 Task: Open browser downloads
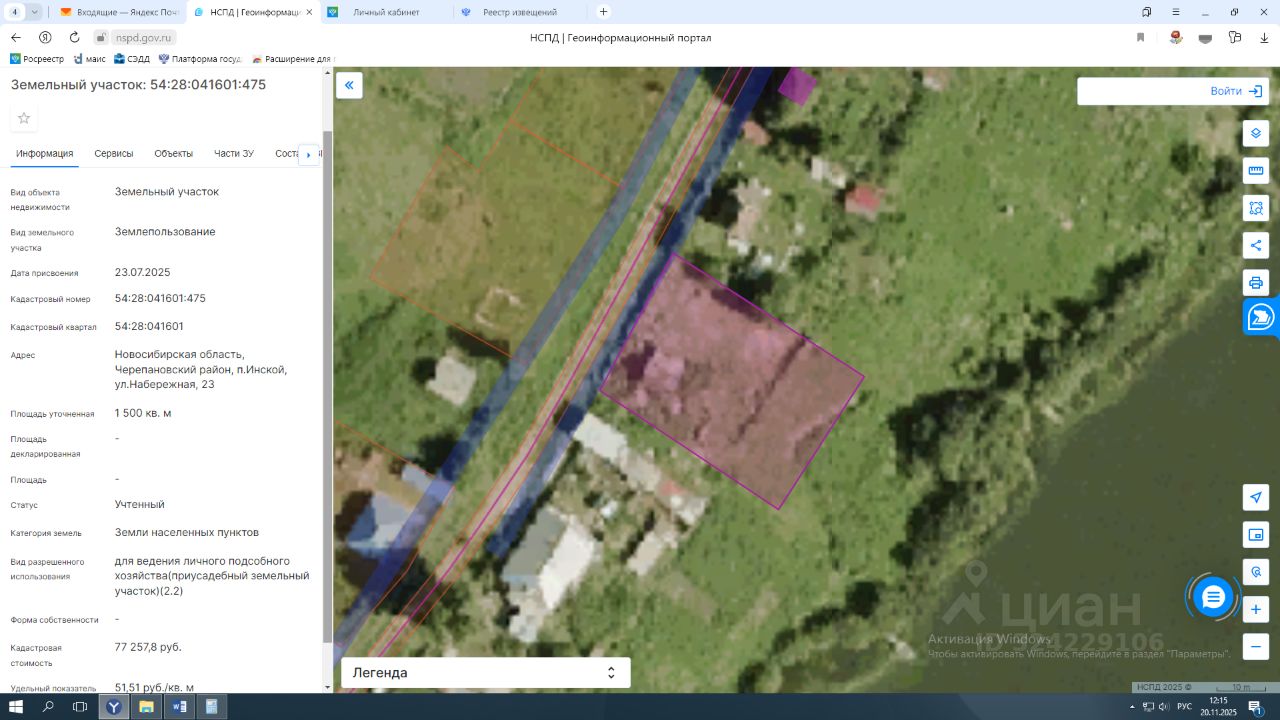pos(1264,37)
